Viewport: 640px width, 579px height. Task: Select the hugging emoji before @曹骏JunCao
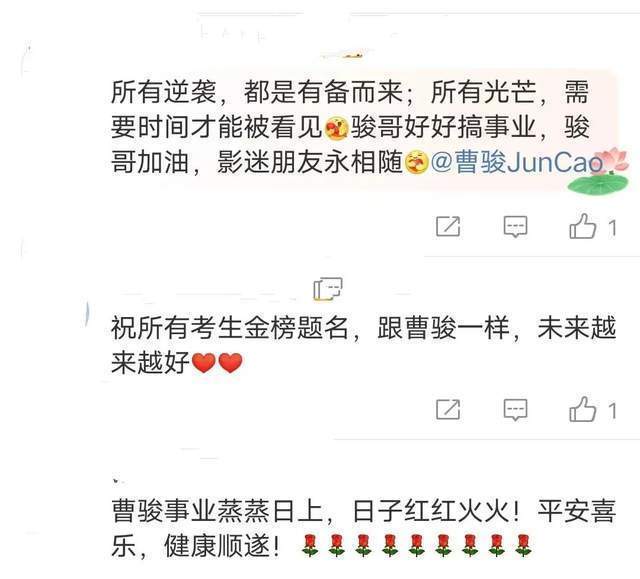pyautogui.click(x=416, y=162)
